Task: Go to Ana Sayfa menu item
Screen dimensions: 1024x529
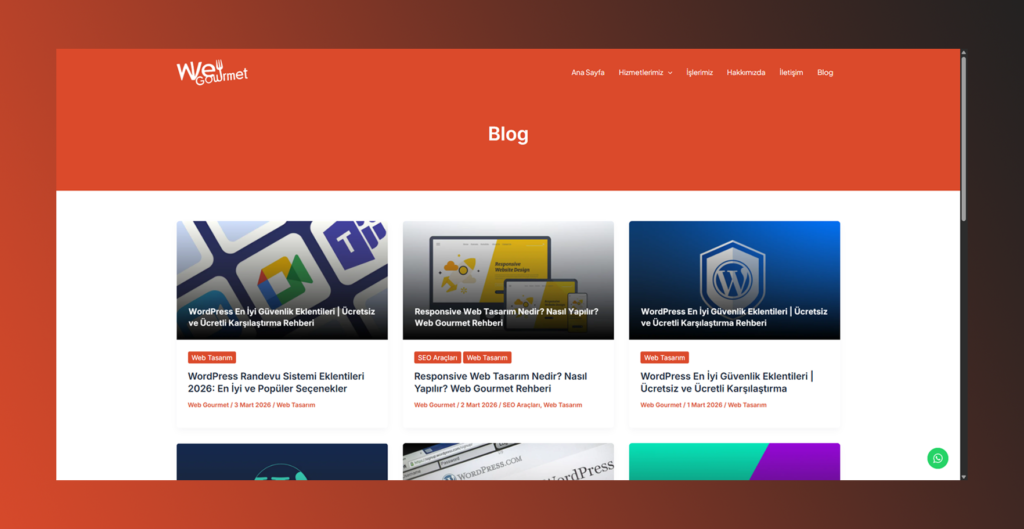Action: coord(588,72)
